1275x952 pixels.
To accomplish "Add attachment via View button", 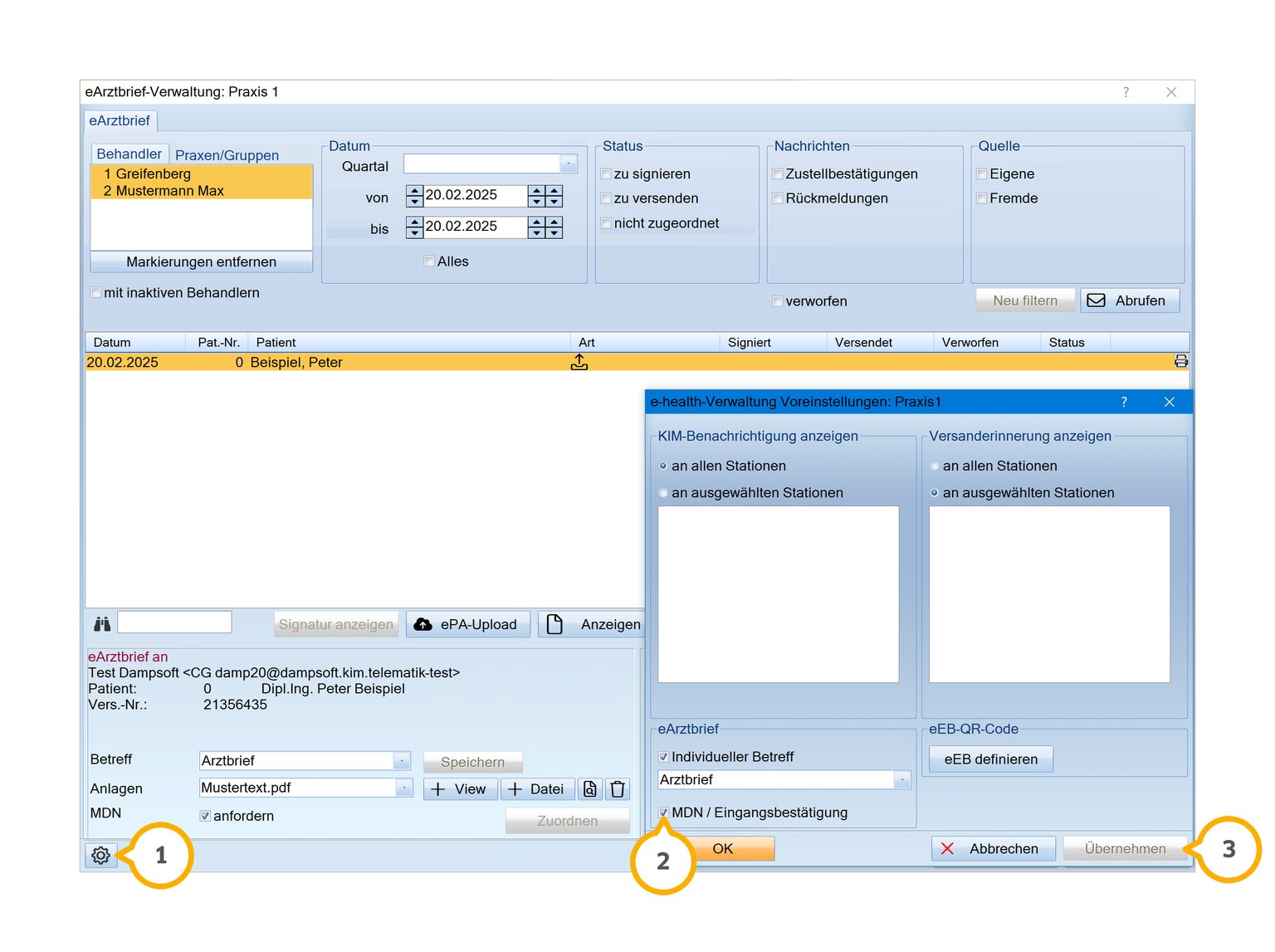I will tap(460, 788).
